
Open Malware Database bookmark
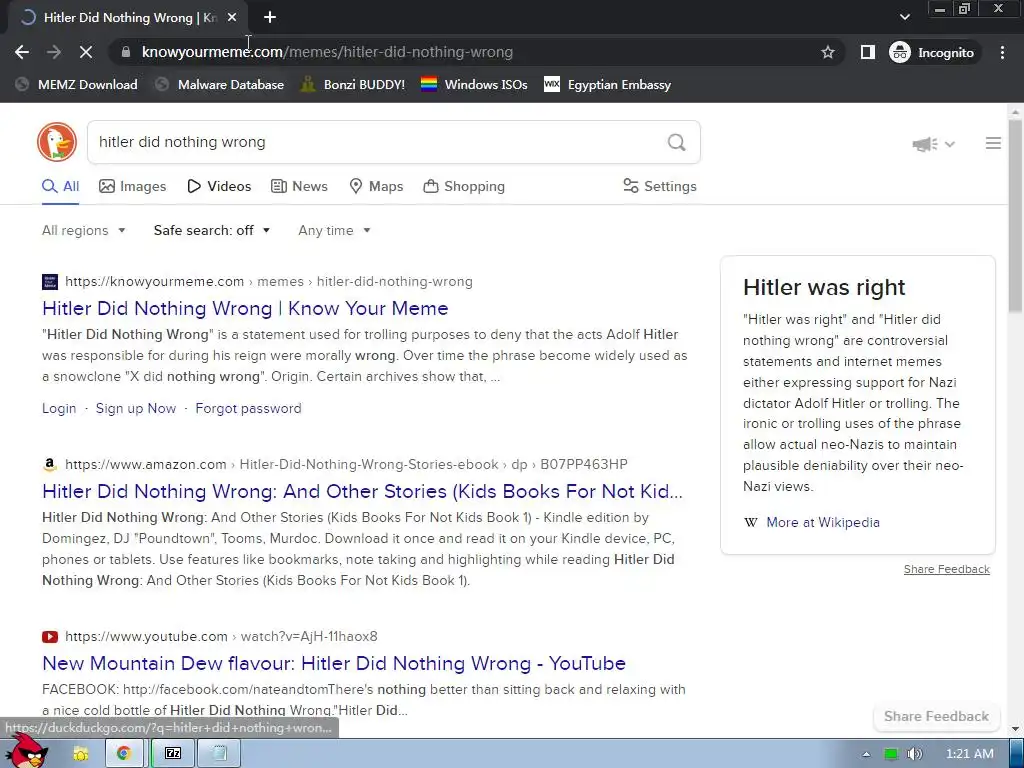pos(220,84)
